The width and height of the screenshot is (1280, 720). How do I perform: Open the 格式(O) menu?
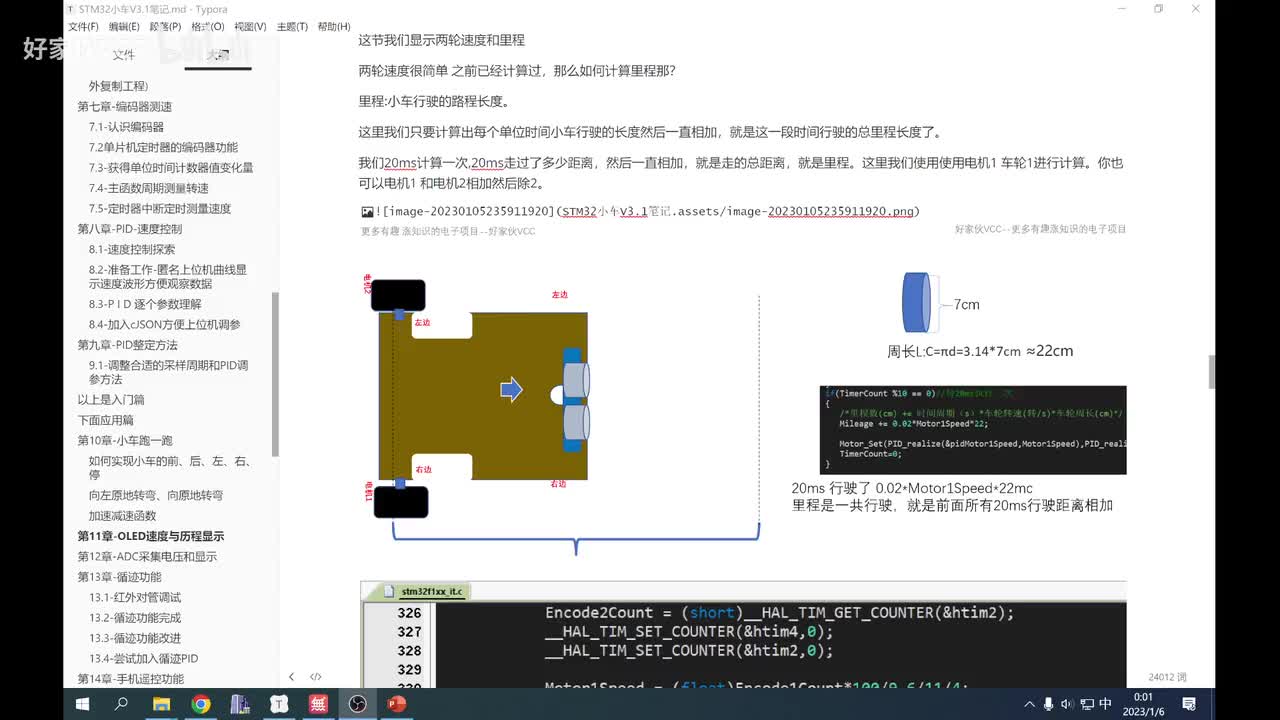[207, 27]
